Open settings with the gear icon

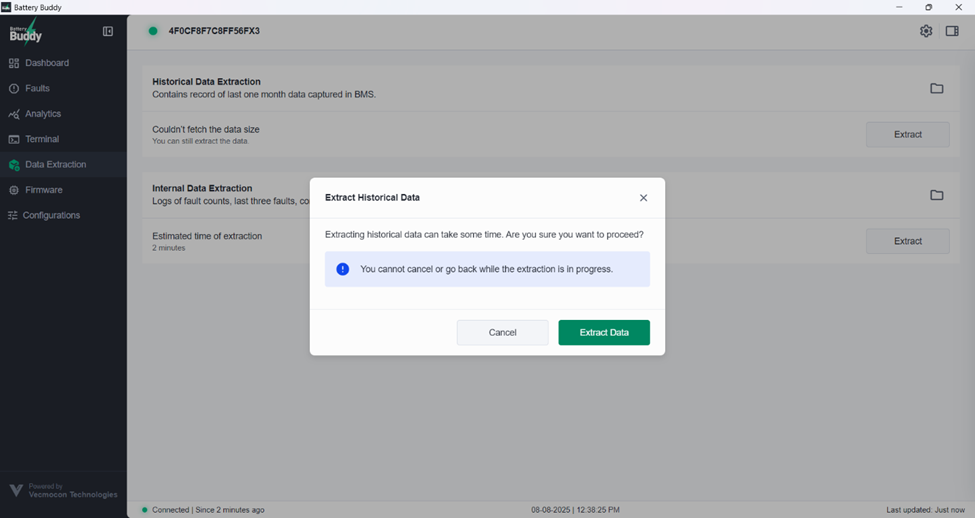[926, 31]
